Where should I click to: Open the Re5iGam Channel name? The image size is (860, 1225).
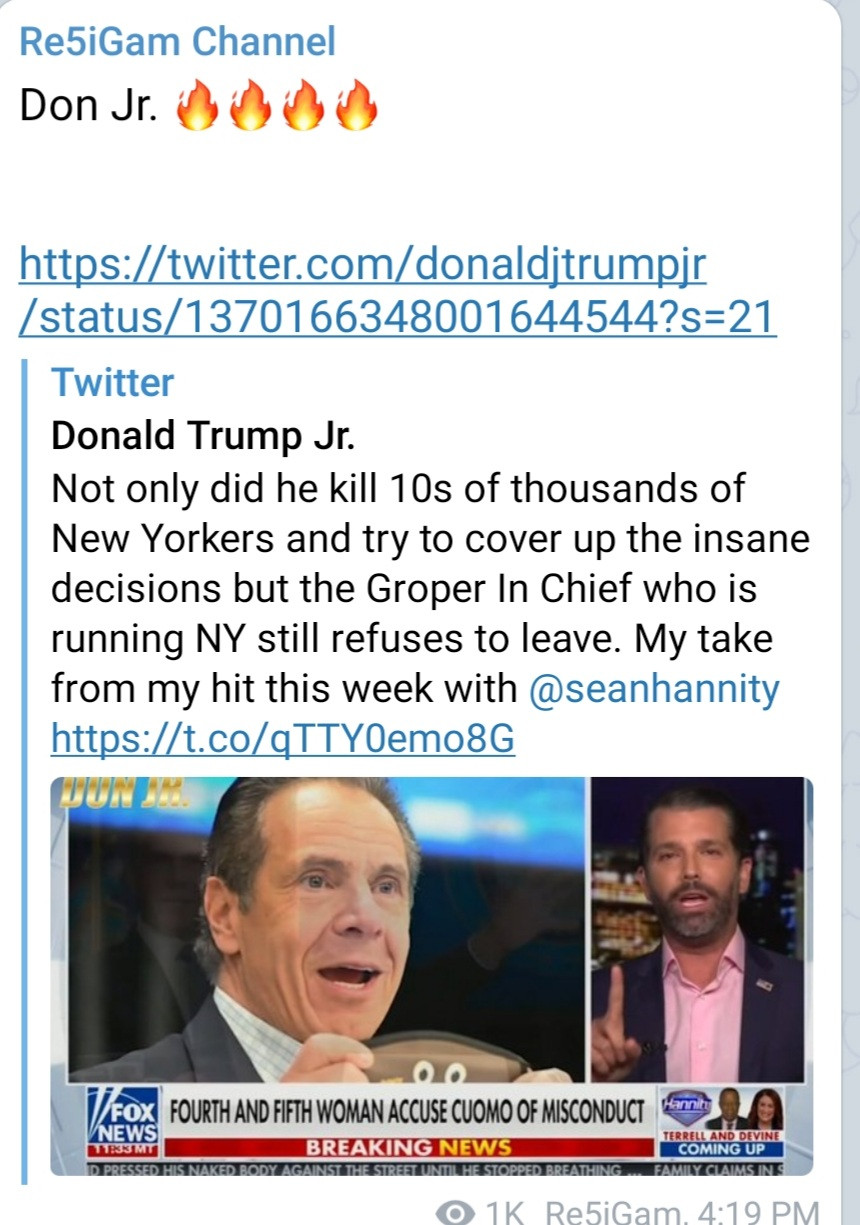[x=177, y=42]
